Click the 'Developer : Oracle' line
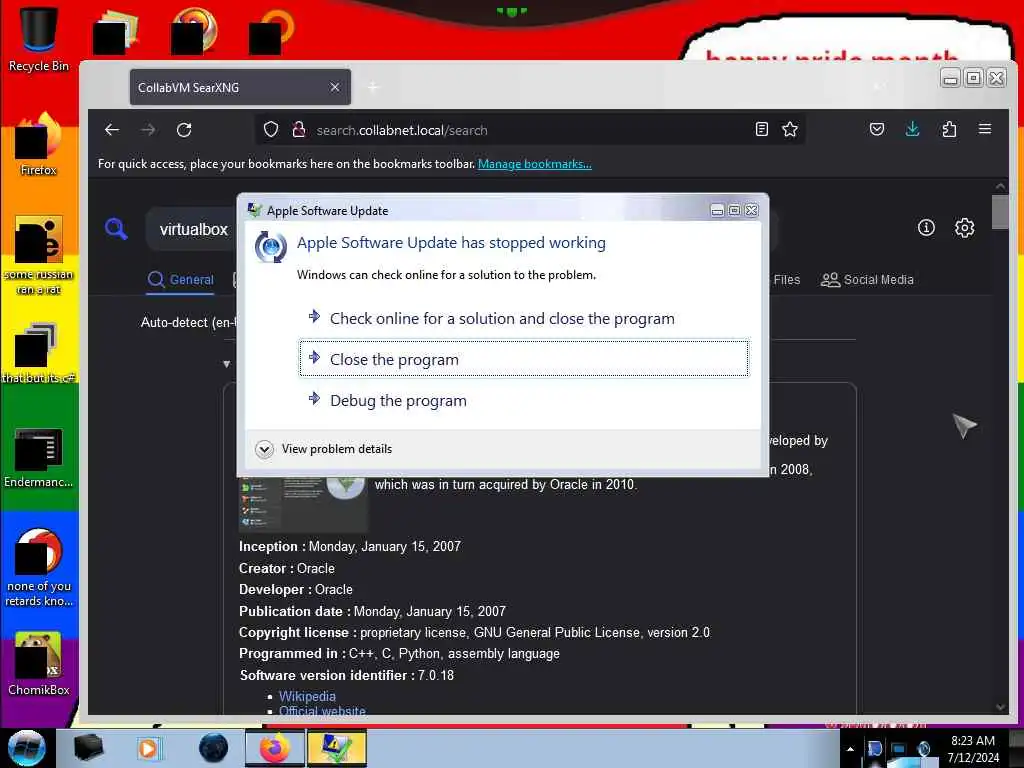This screenshot has width=1024, height=768. pos(296,589)
